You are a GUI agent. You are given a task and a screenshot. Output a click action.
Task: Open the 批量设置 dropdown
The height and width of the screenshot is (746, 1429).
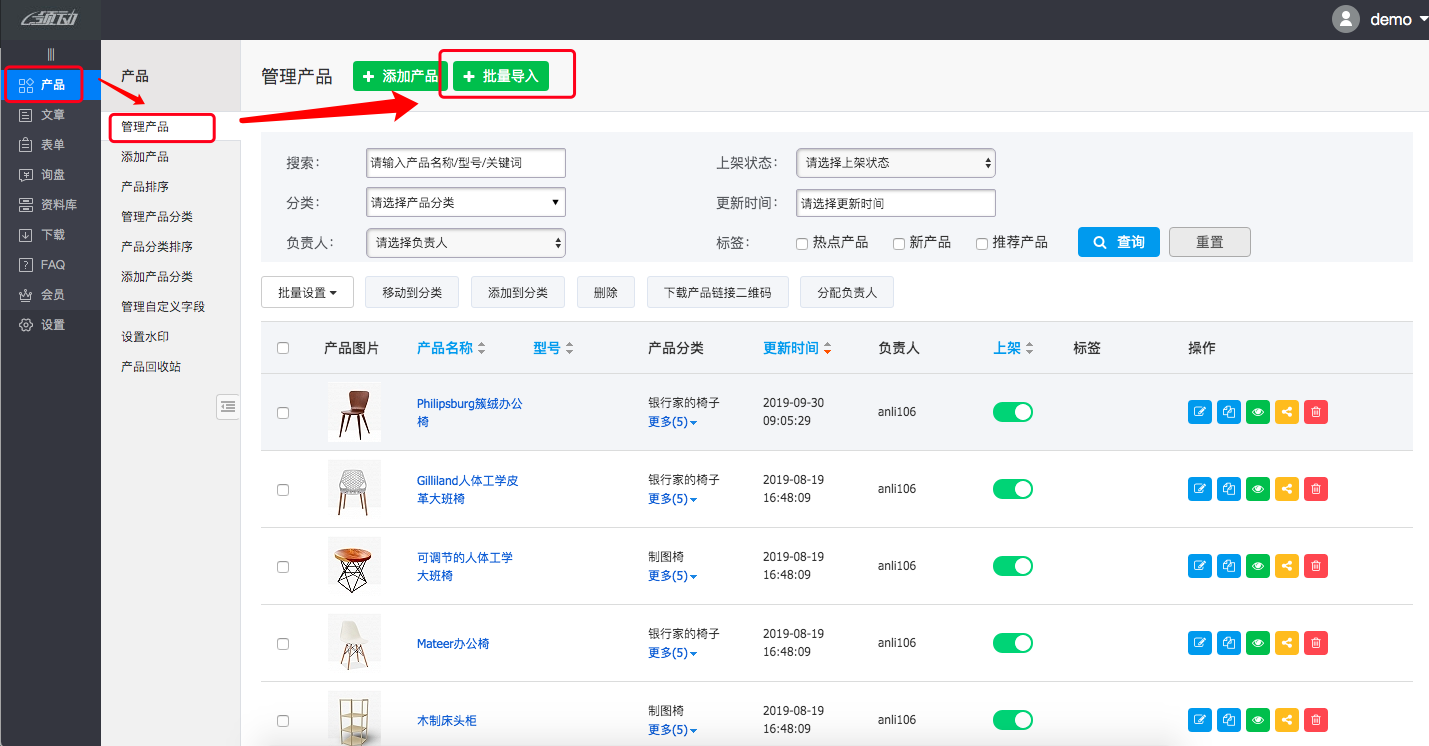(x=307, y=291)
